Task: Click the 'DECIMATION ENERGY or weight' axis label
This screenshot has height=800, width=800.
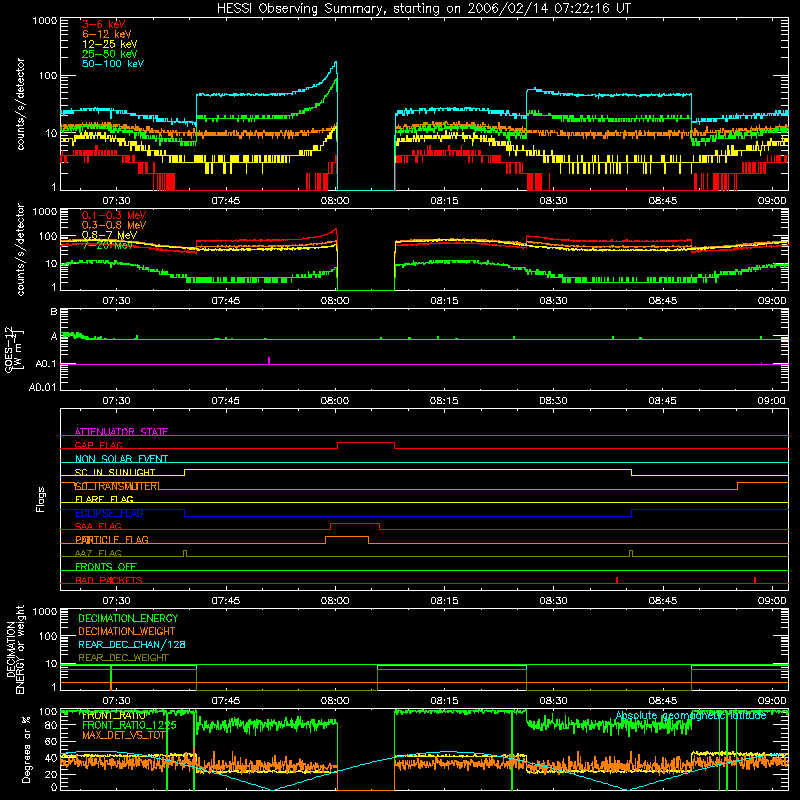Action: point(15,649)
